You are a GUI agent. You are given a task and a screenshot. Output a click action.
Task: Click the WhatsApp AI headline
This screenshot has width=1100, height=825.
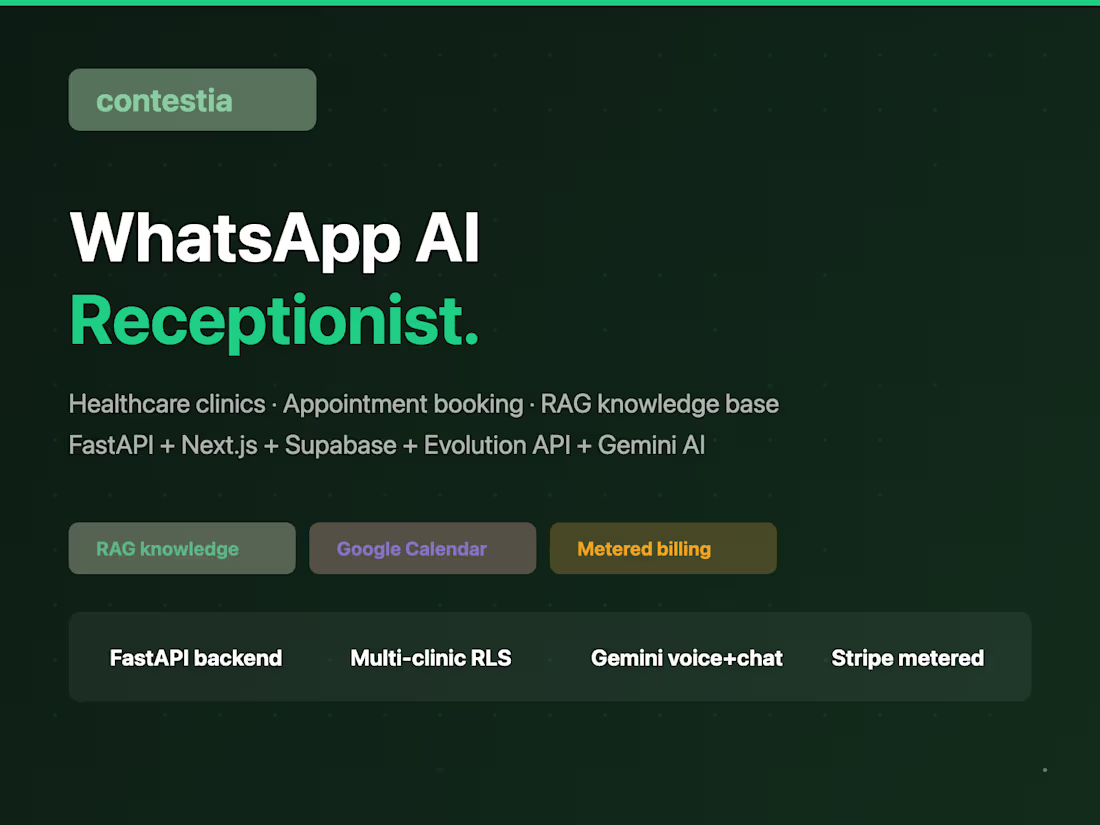pyautogui.click(x=274, y=238)
